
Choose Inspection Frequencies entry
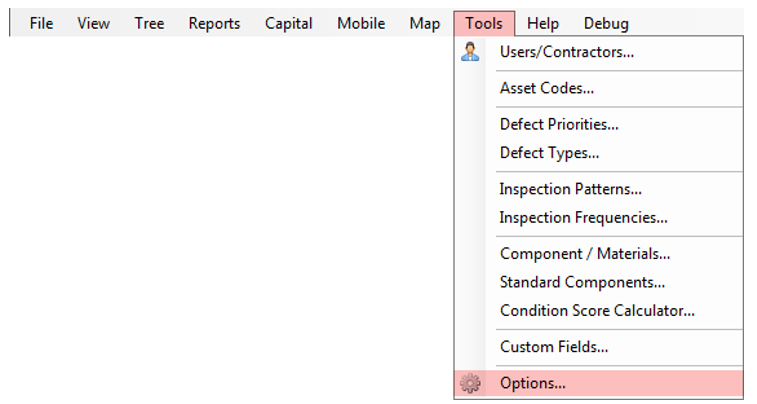[583, 217]
